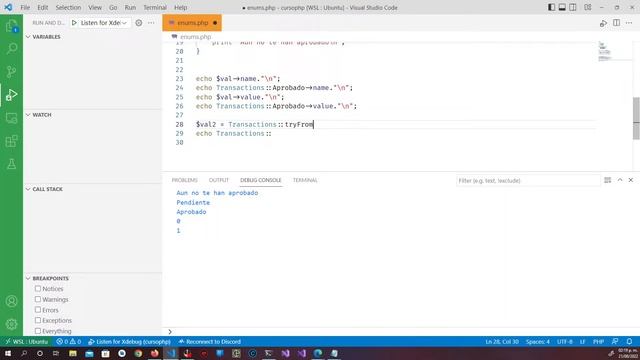This screenshot has height=360, width=640.
Task: Open editor more actions ellipsis
Action: pyautogui.click(x=629, y=23)
